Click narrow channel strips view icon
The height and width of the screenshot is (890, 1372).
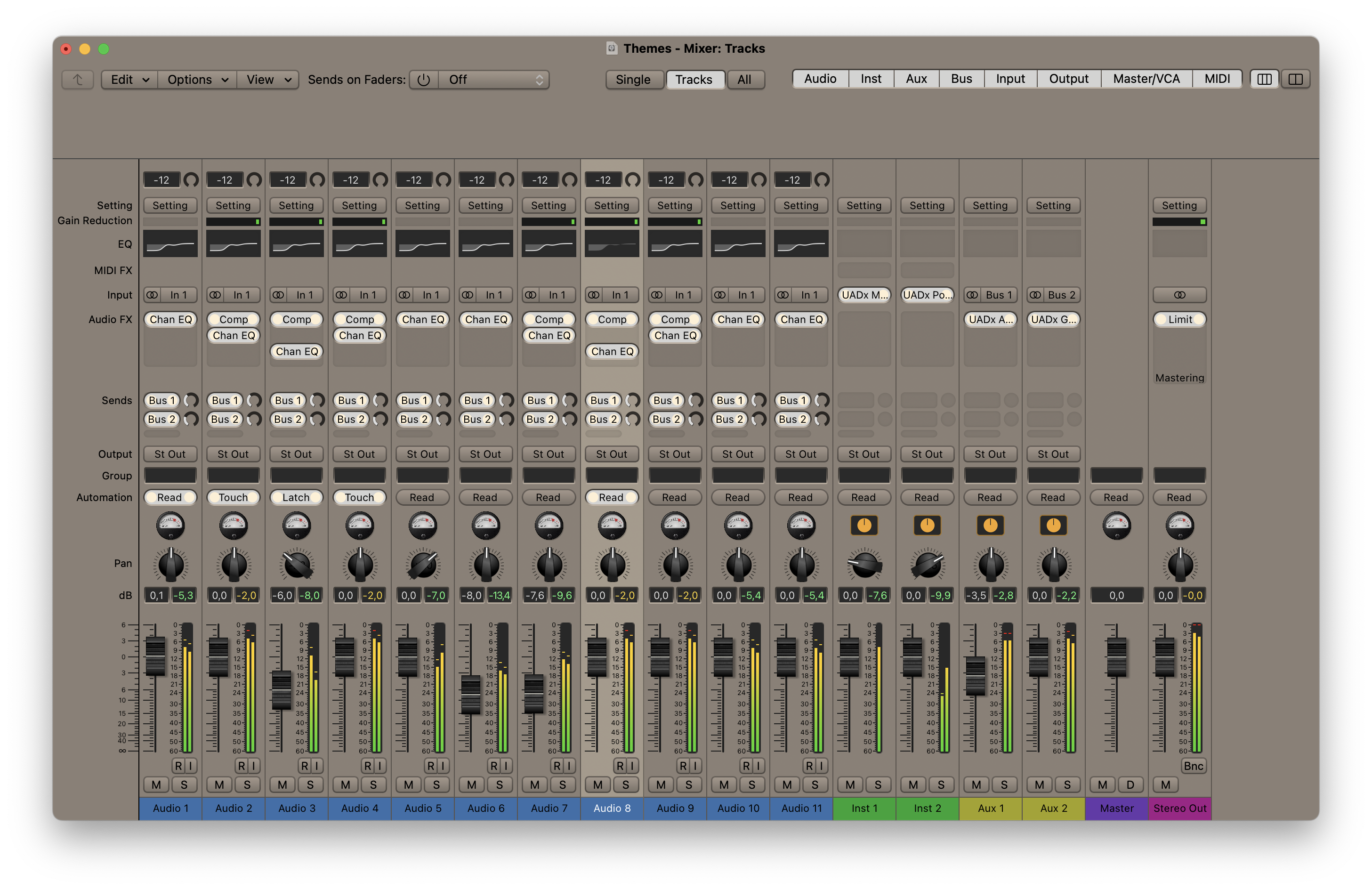(1264, 79)
